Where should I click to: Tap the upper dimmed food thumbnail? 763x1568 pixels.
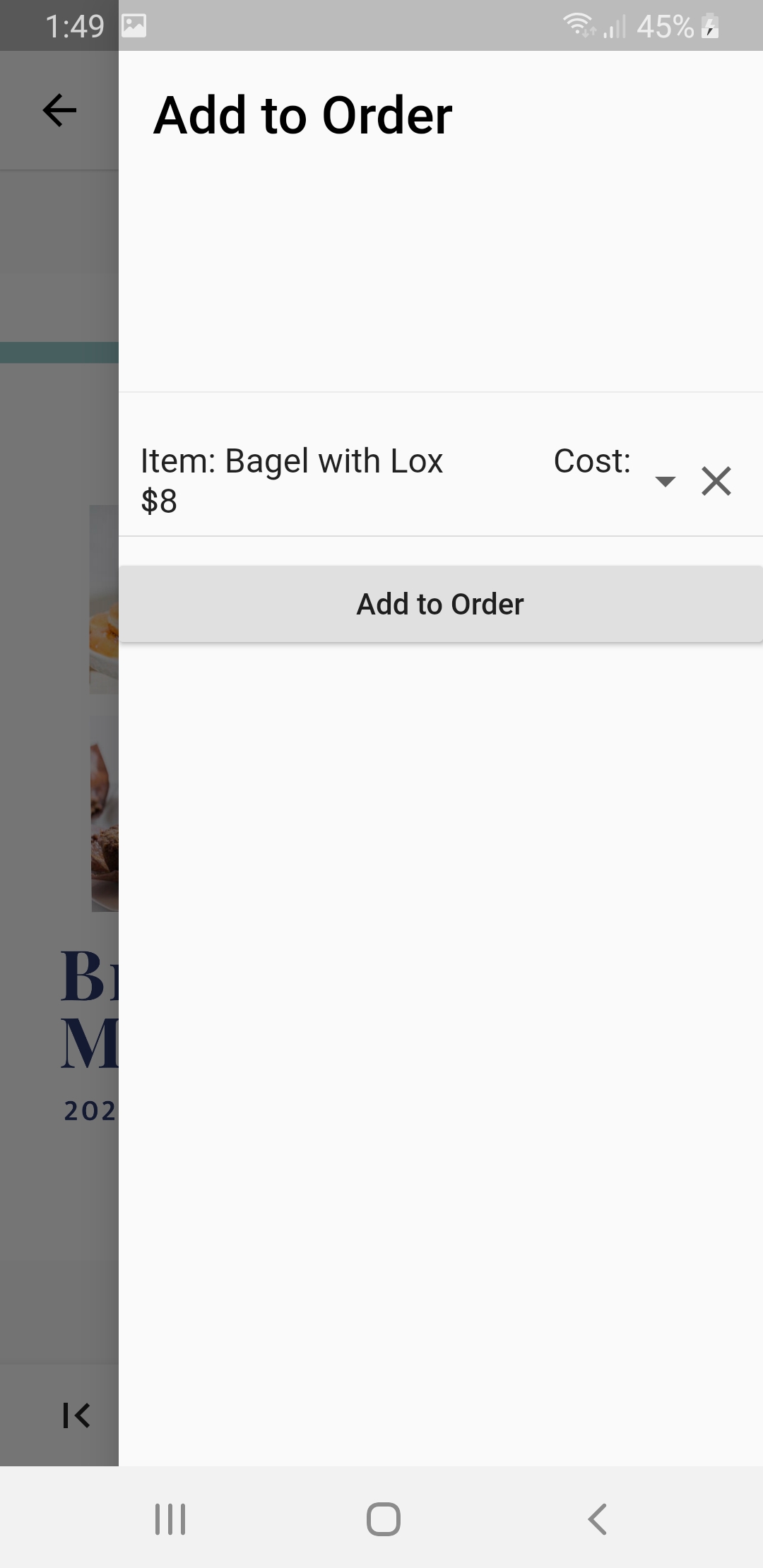(104, 599)
